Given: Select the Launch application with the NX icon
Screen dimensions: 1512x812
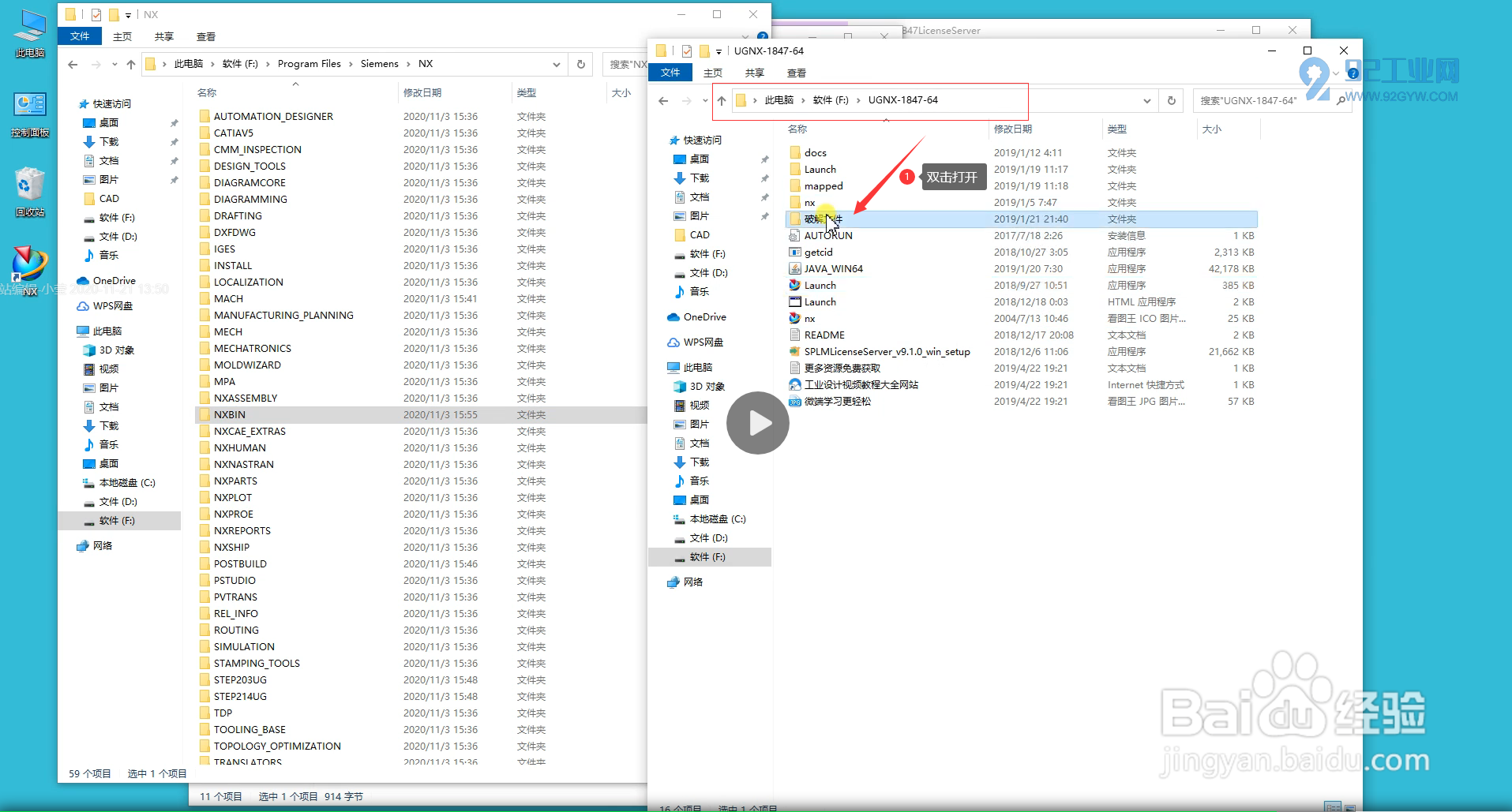Looking at the screenshot, I should [820, 286].
